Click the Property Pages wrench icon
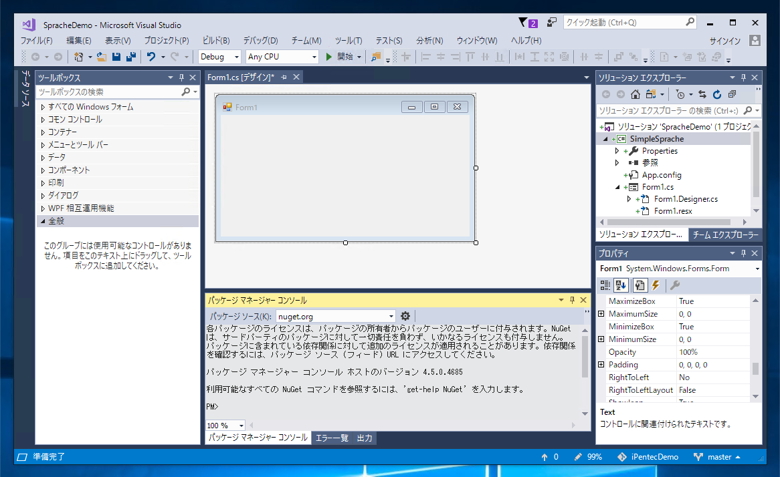Screen dimensions: 780x477 pyautogui.click(x=675, y=285)
